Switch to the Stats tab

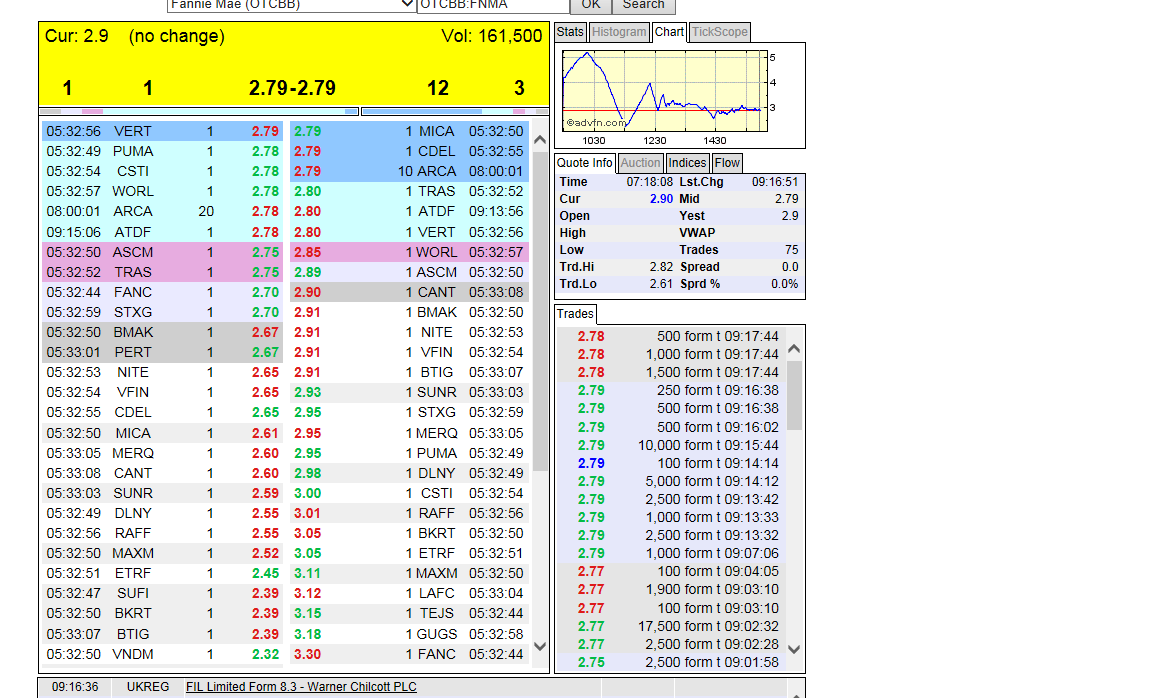click(x=570, y=31)
